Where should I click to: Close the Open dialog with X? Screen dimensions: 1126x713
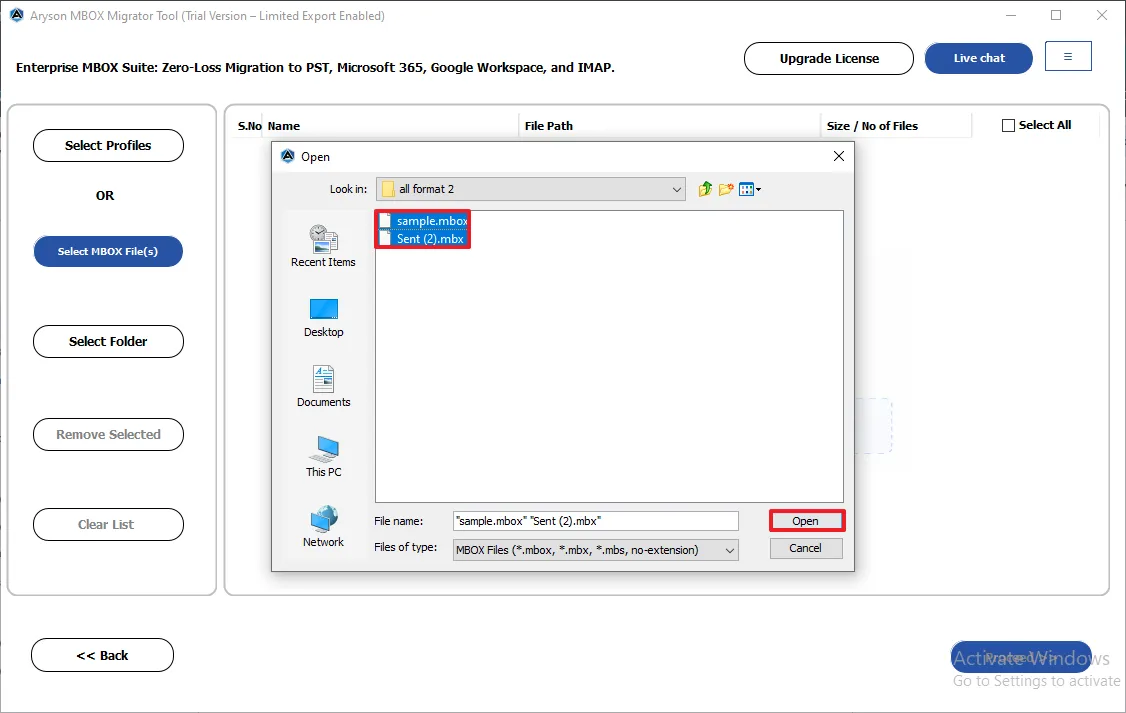[x=838, y=157]
